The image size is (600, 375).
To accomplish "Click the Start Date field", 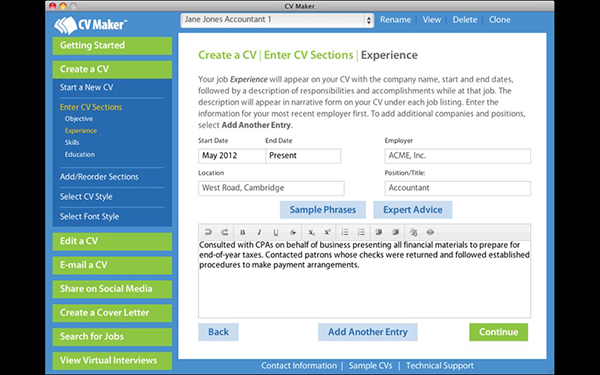I will coord(232,156).
